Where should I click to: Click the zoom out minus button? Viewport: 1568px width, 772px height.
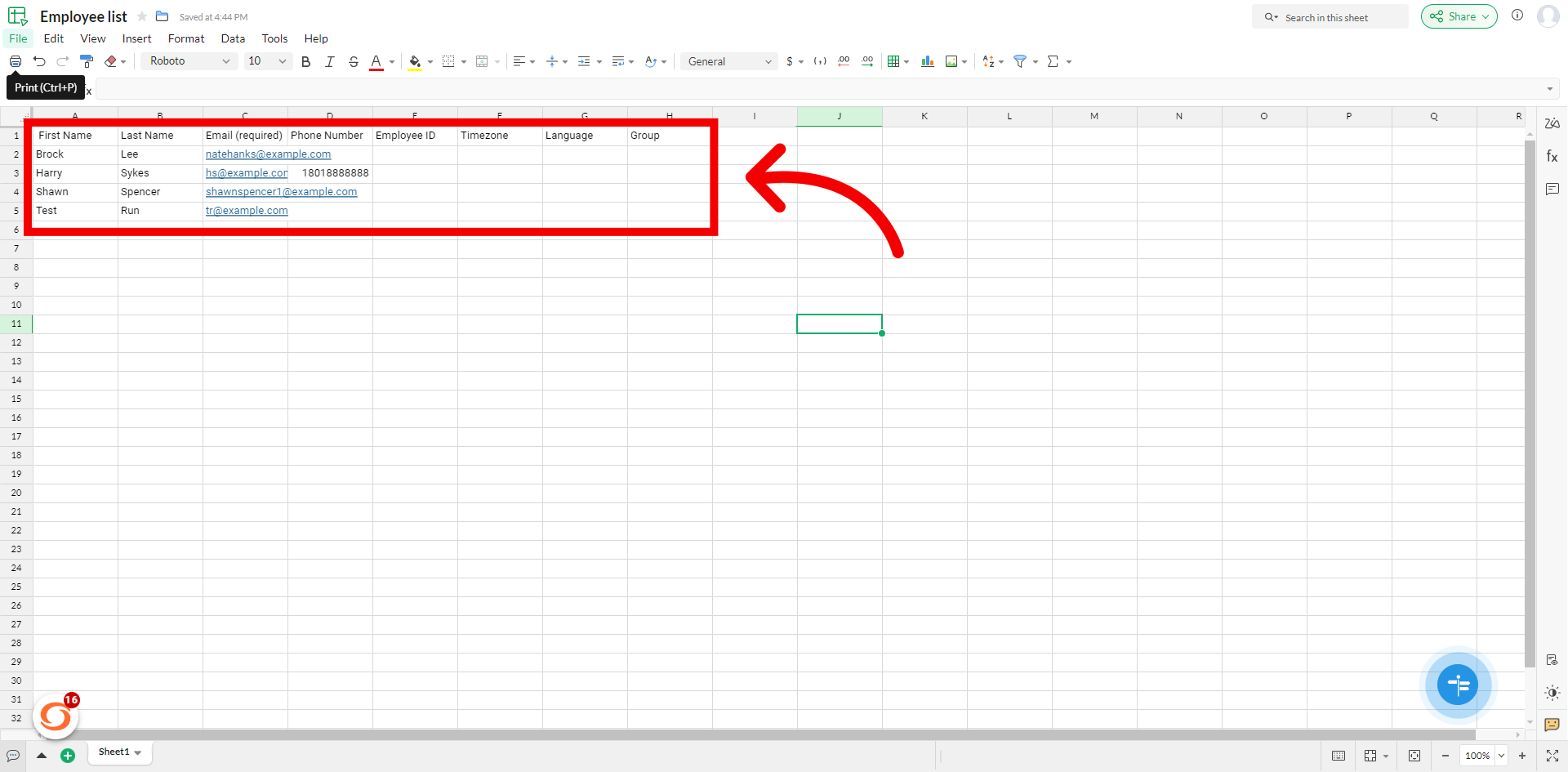1445,756
